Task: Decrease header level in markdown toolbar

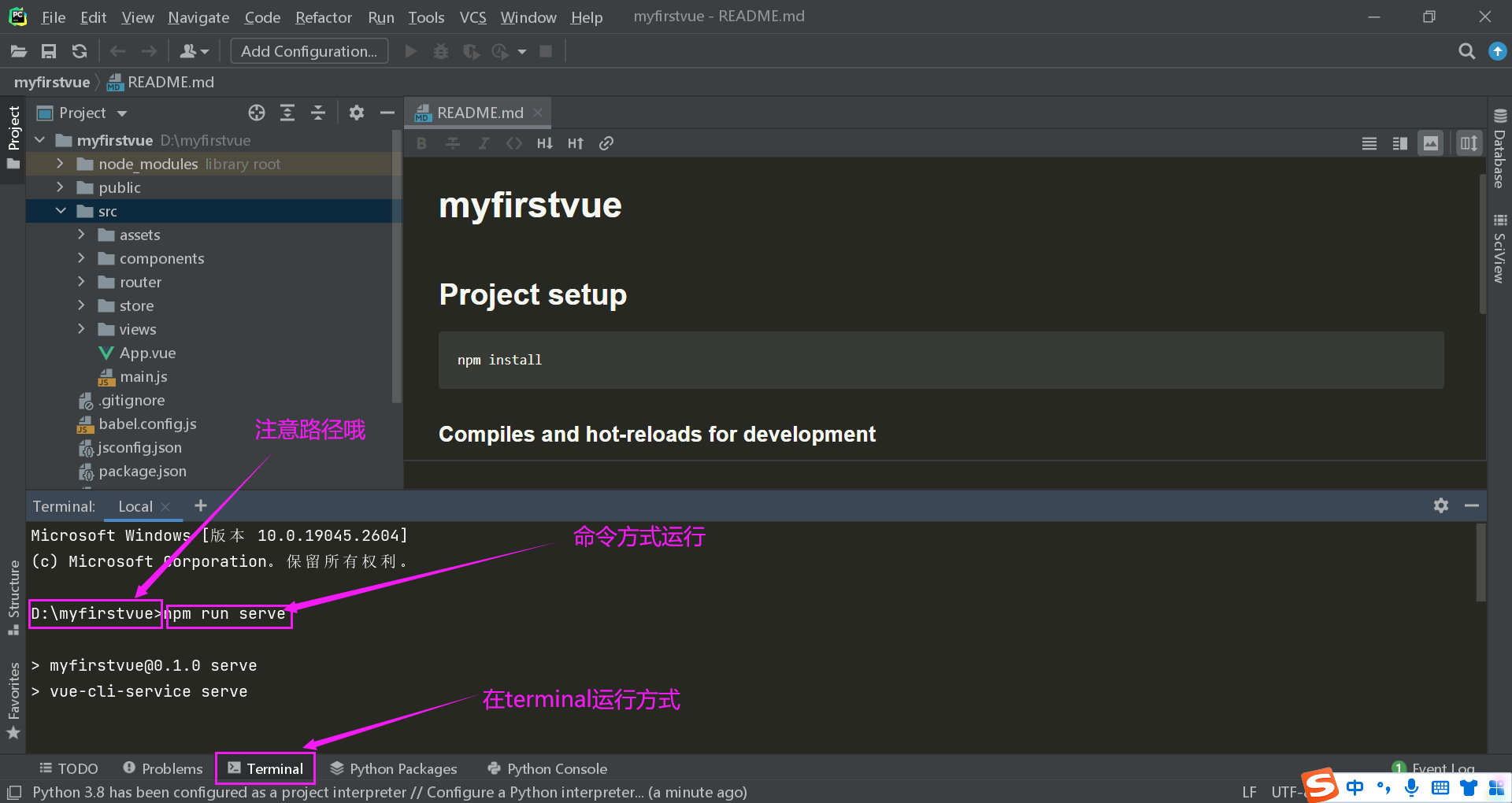Action: [x=545, y=143]
